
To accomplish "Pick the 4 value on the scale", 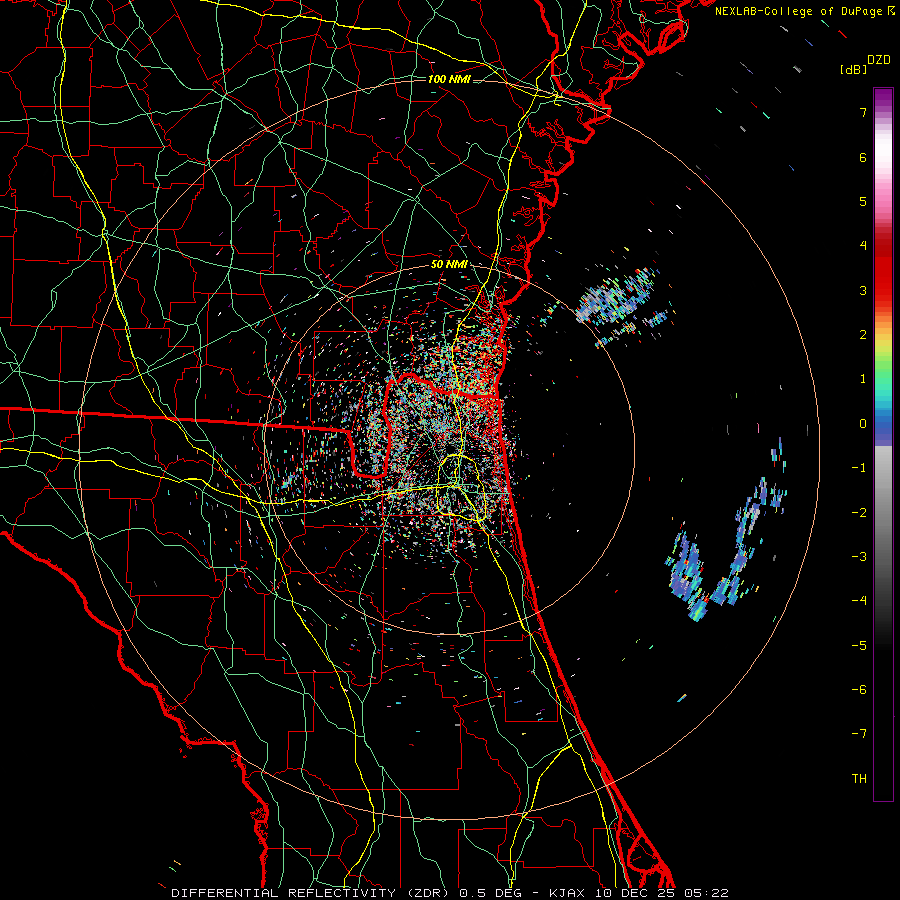I will coord(863,246).
